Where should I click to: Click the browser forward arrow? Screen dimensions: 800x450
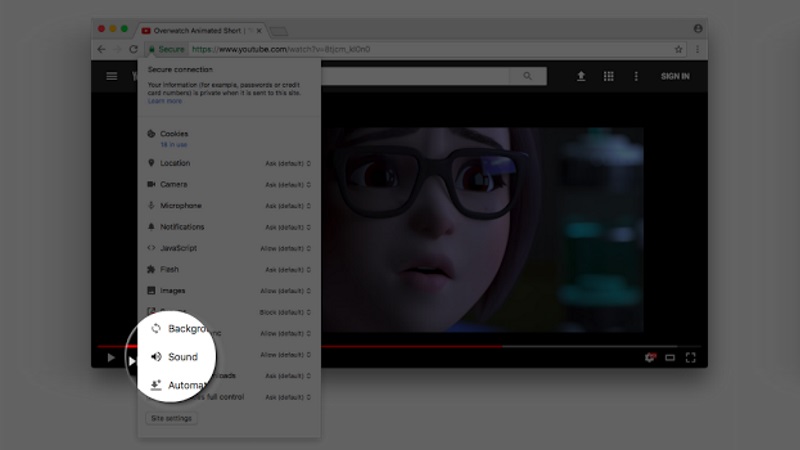tap(117, 49)
